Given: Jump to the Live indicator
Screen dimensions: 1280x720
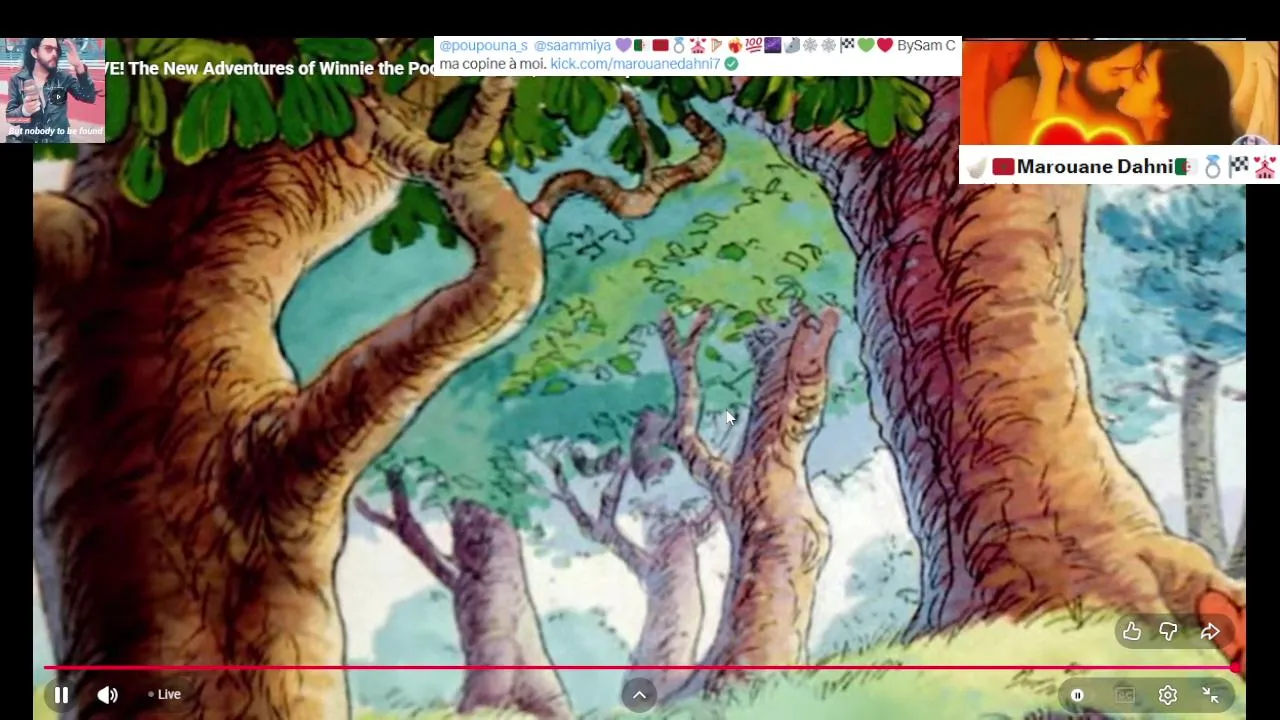Looking at the screenshot, I should point(165,694).
